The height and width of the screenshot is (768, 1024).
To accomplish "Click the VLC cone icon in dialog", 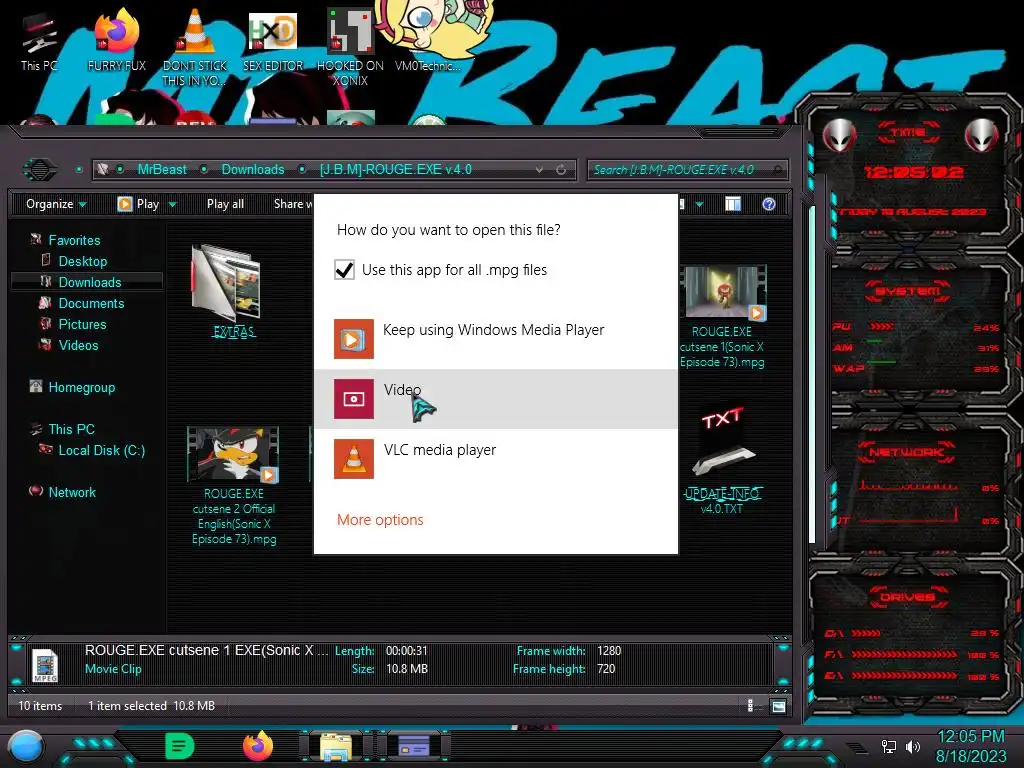I will point(353,459).
